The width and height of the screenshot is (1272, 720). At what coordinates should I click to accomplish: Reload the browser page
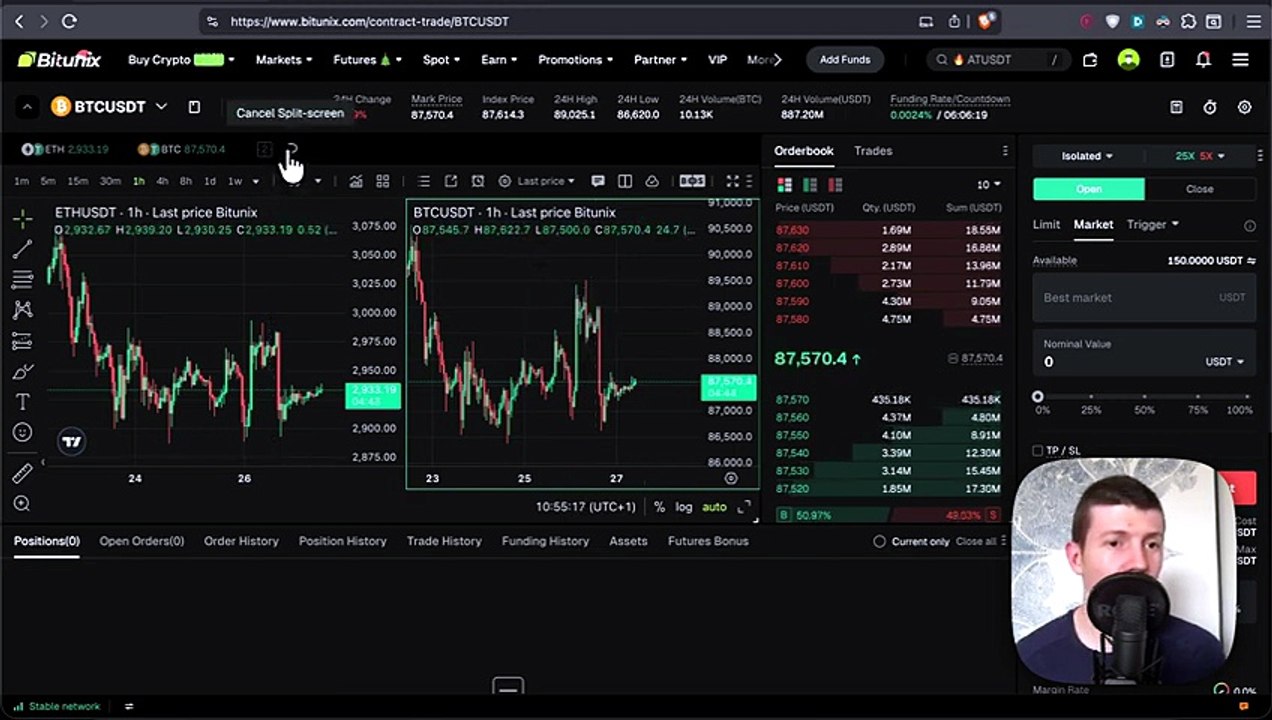tap(69, 21)
